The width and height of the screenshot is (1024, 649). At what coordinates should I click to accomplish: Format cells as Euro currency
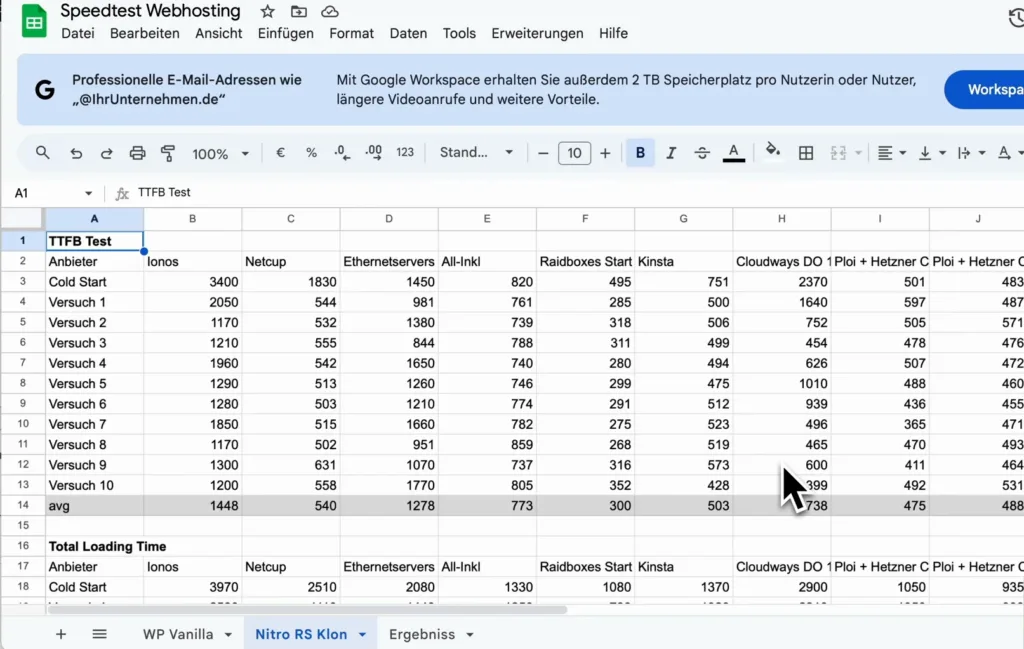pyautogui.click(x=280, y=153)
